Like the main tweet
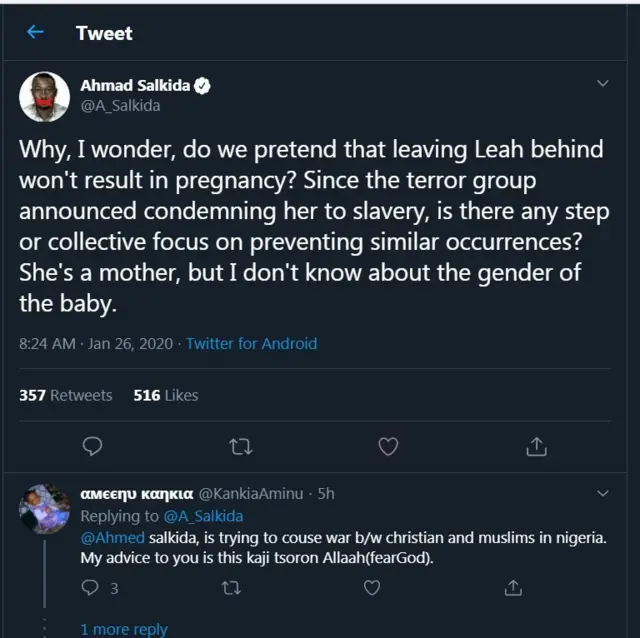 389,445
